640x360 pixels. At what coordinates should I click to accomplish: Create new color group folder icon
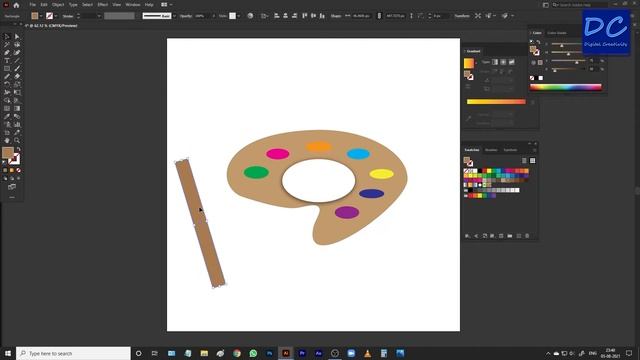click(510, 236)
